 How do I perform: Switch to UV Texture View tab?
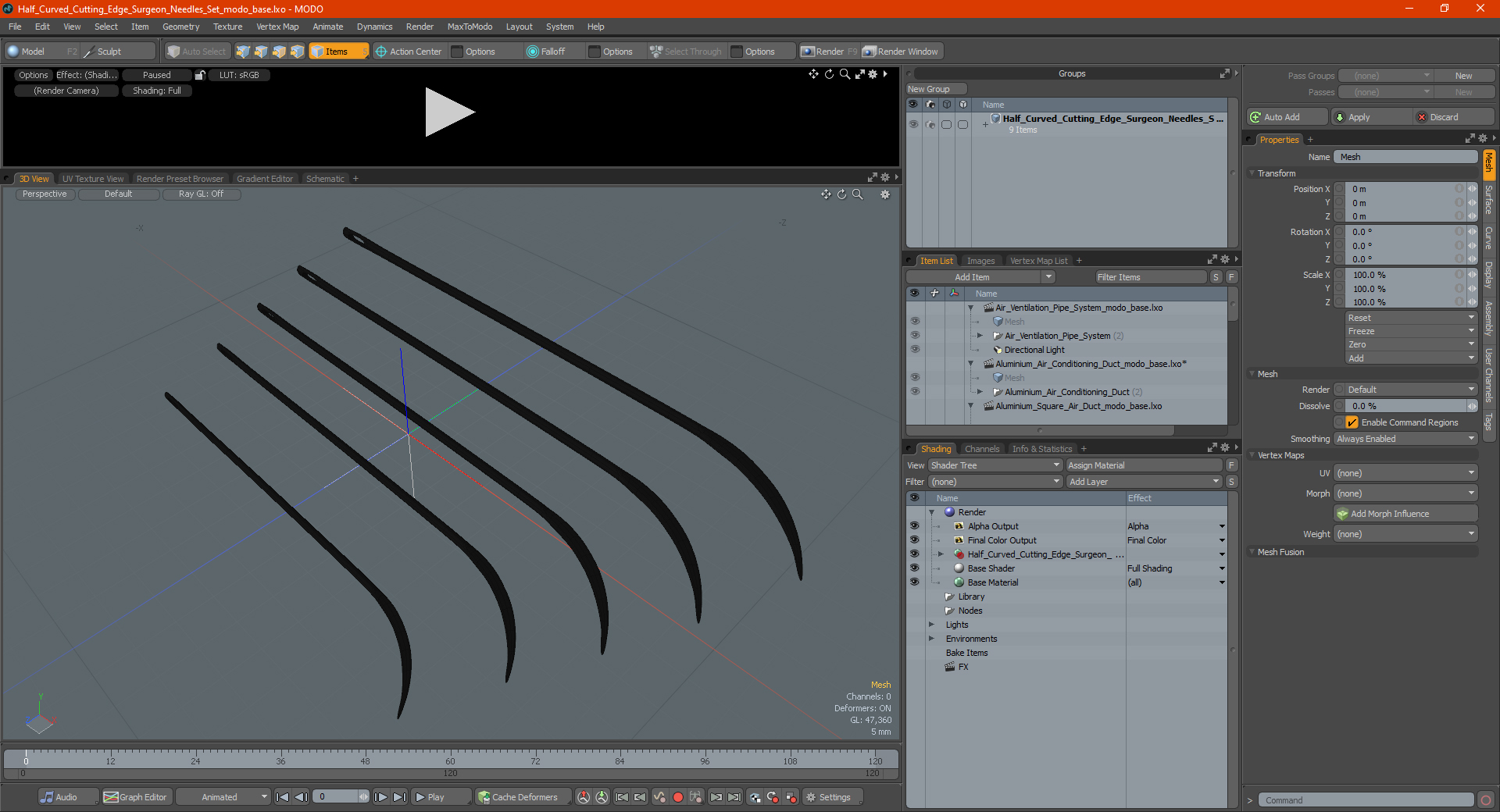pos(93,179)
